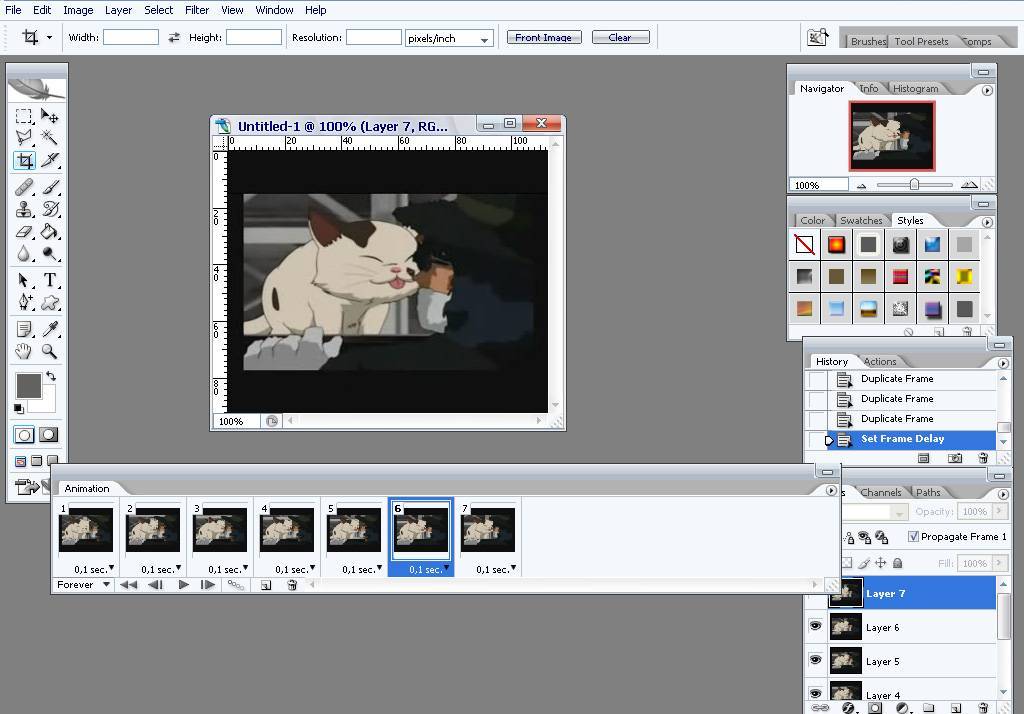The height and width of the screenshot is (714, 1024).
Task: Click the foreground color swatch
Action: 28,386
